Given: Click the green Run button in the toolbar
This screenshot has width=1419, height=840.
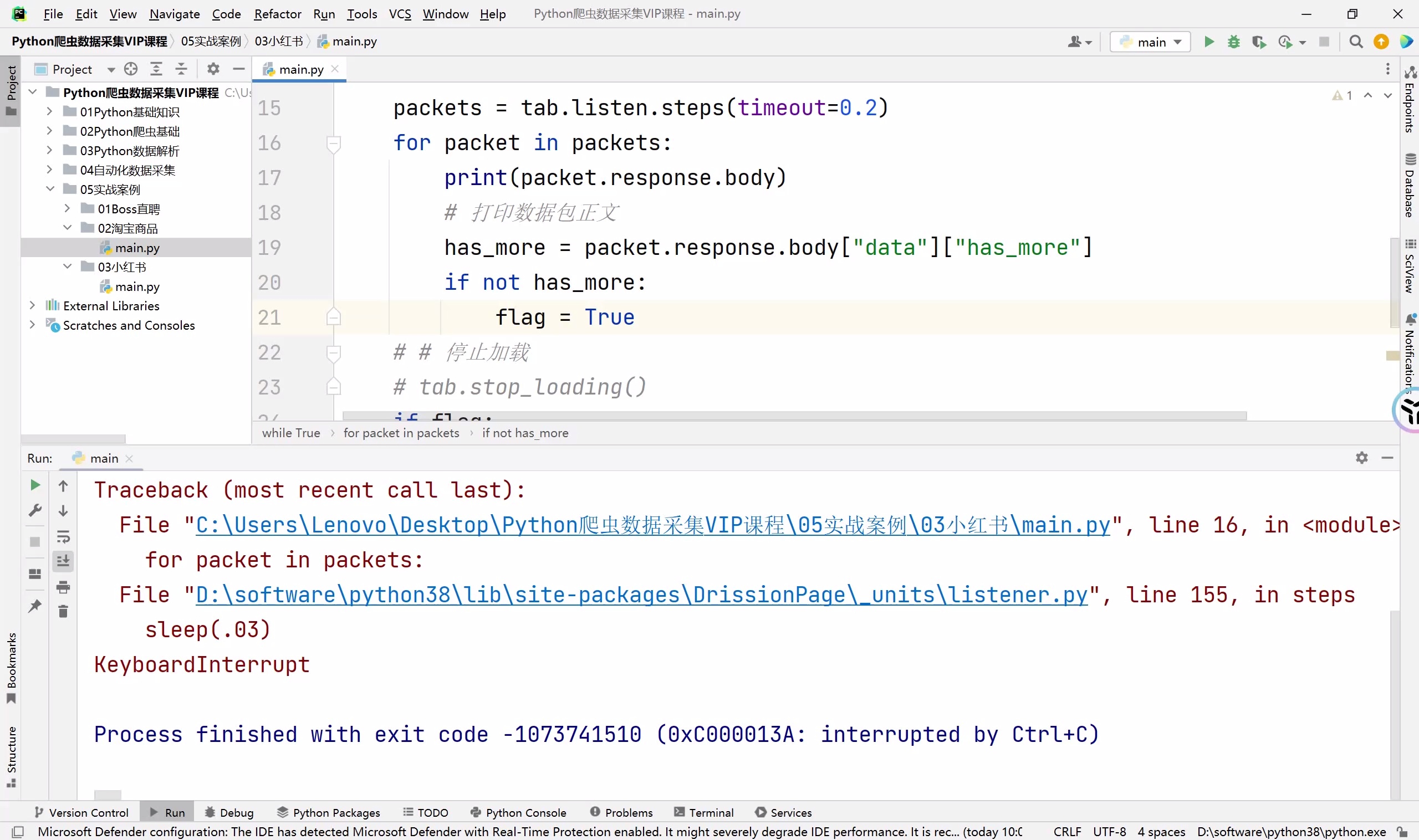Looking at the screenshot, I should tap(1208, 42).
